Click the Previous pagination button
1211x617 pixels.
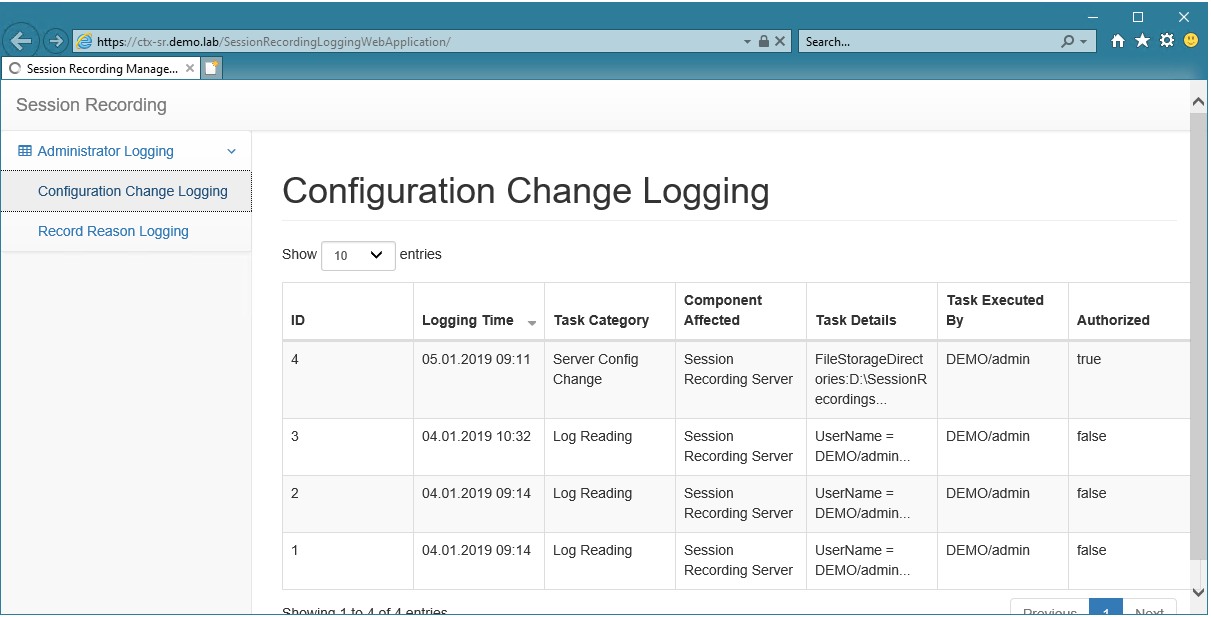coord(1049,611)
